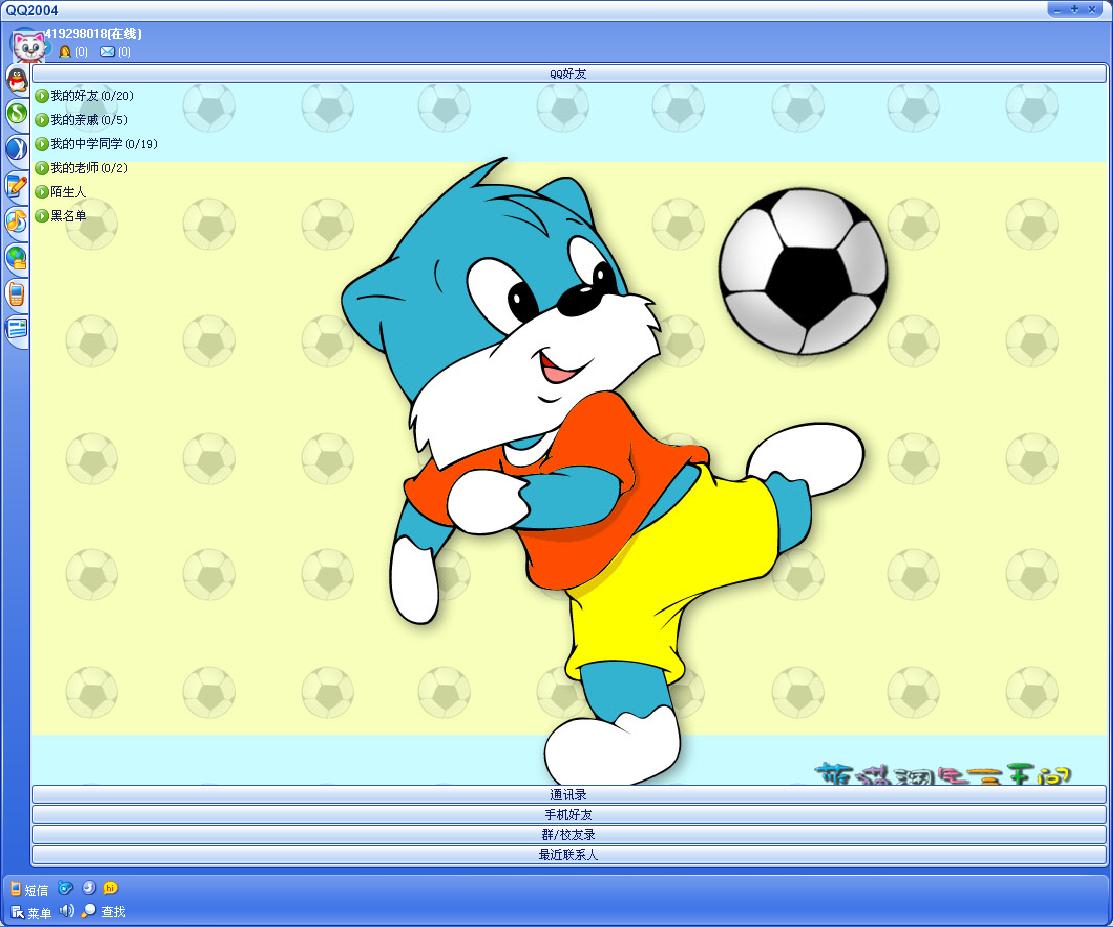Click the blue round moon icon at bottom
The width and height of the screenshot is (1113, 927).
pos(89,888)
